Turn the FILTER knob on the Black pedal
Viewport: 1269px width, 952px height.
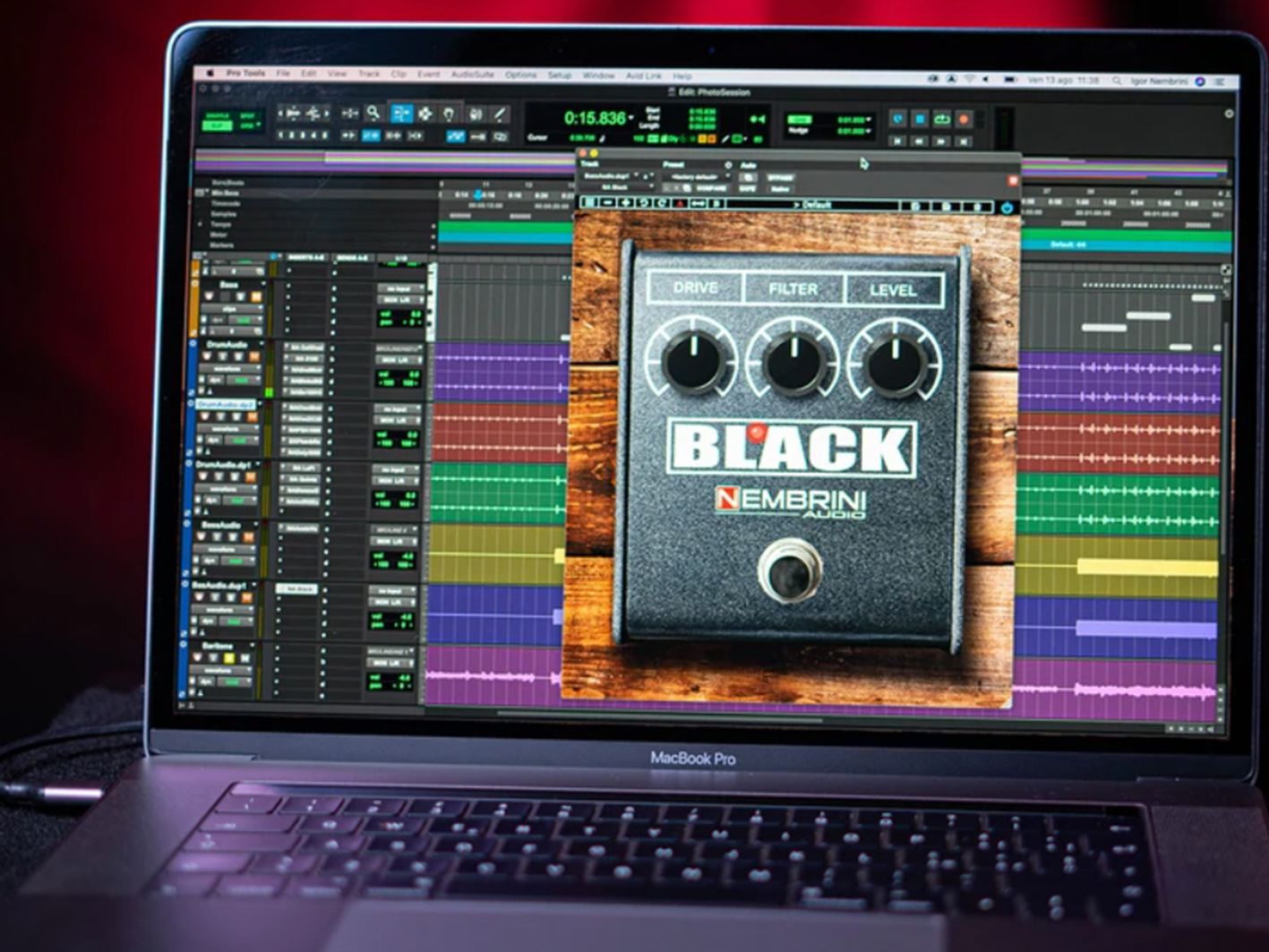pos(793,364)
